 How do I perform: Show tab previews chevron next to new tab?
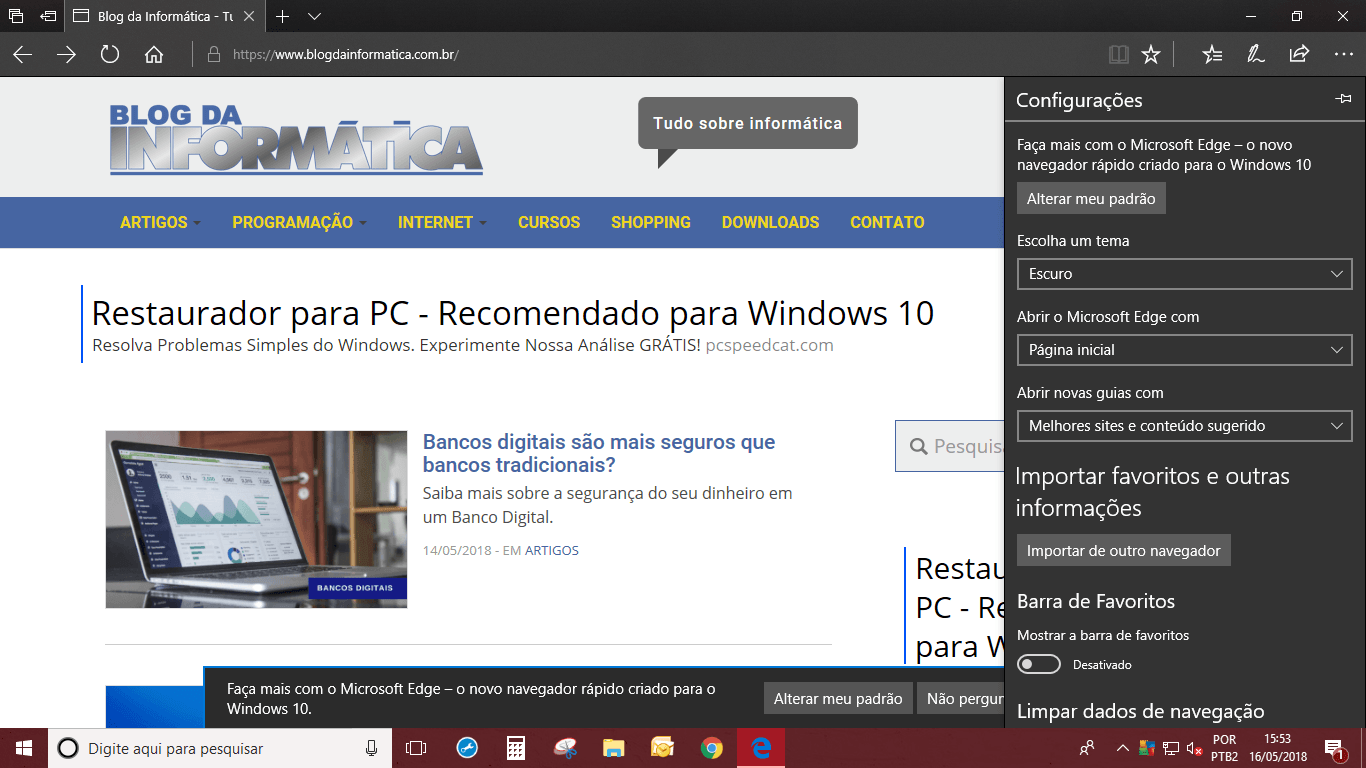pos(314,16)
